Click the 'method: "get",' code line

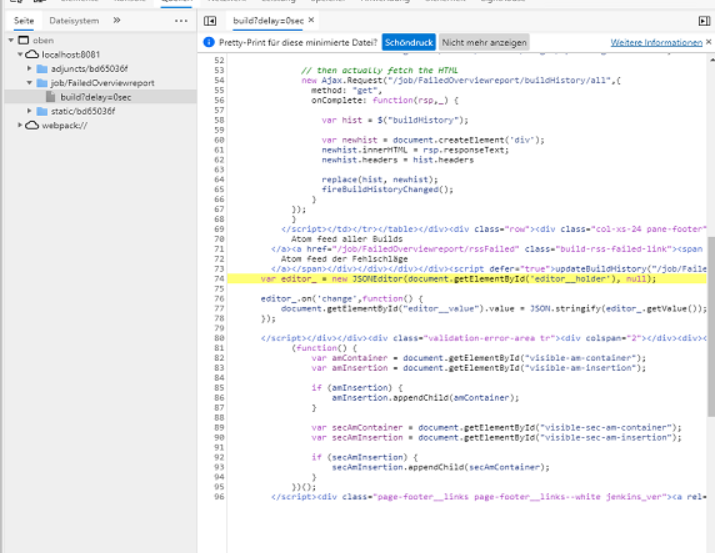point(347,90)
